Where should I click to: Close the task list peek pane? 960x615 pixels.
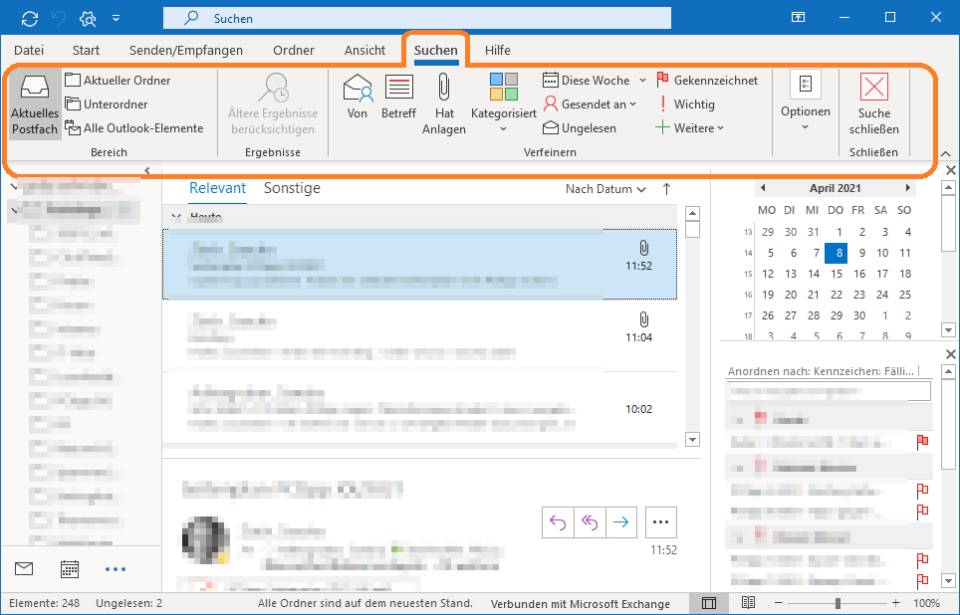(950, 354)
